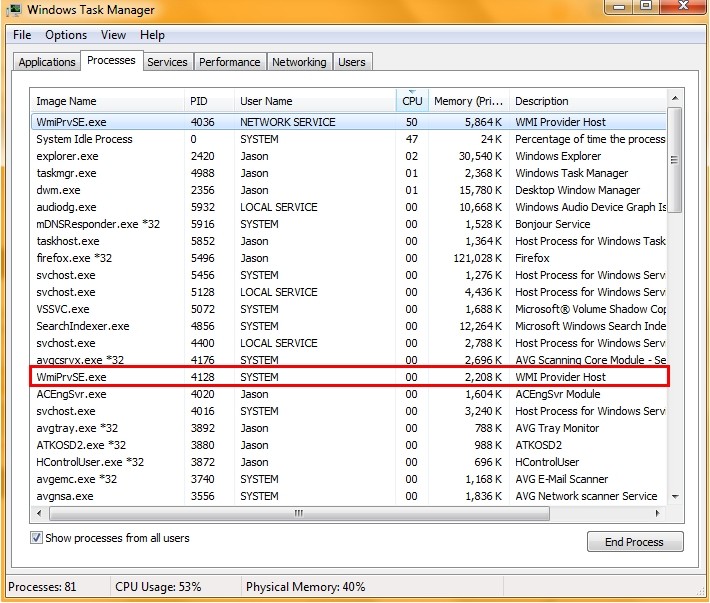
Task: Click NETWORK SERVICE user name cell
Action: coord(288,122)
